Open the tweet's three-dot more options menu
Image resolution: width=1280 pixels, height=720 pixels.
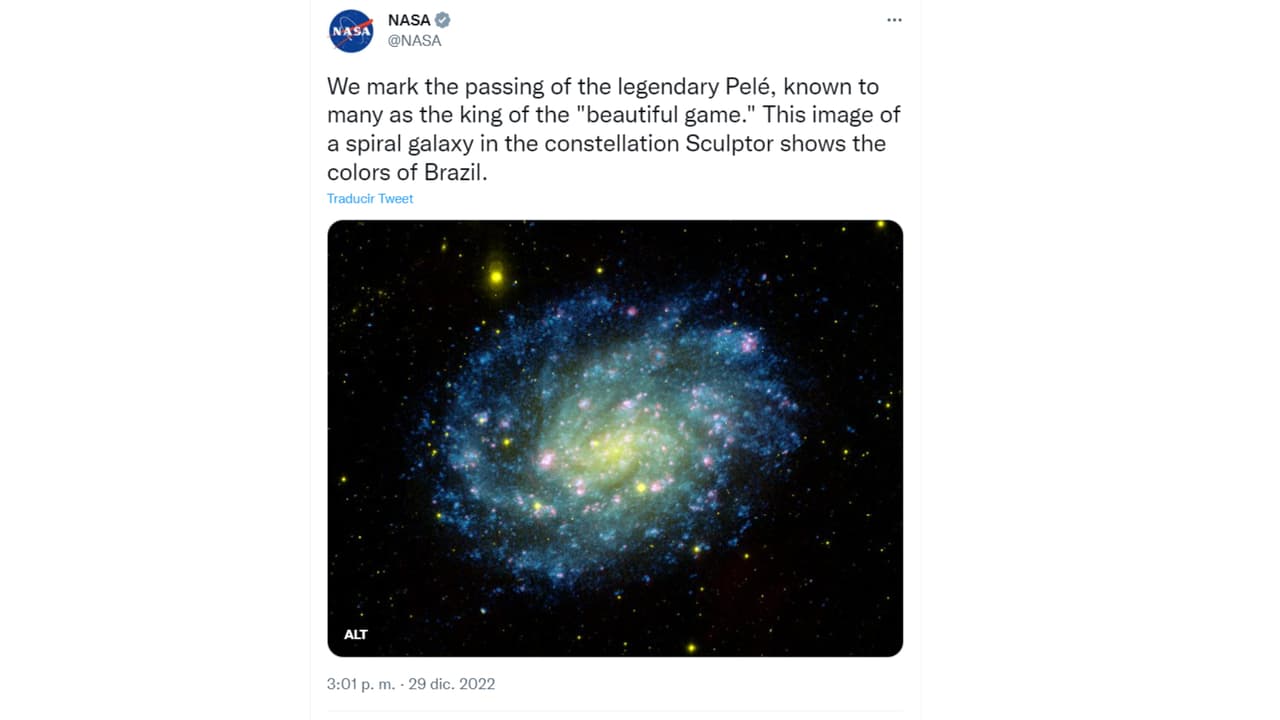pyautogui.click(x=894, y=20)
